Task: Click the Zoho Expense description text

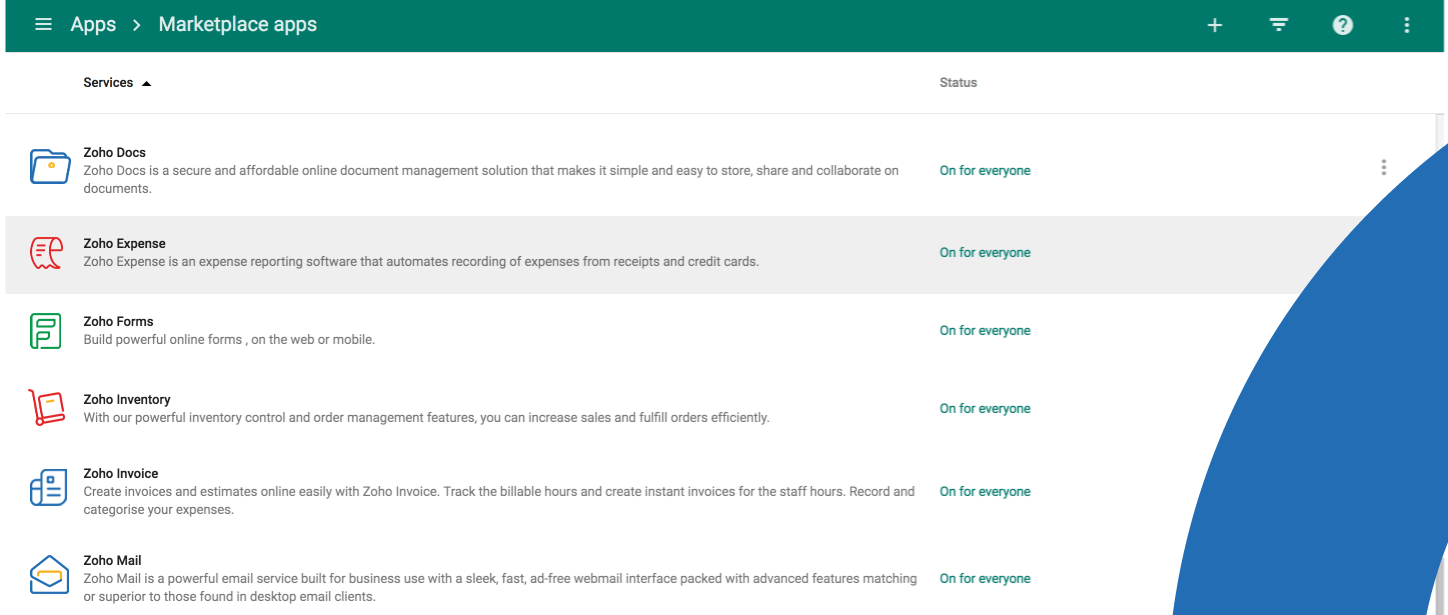Action: pos(421,262)
